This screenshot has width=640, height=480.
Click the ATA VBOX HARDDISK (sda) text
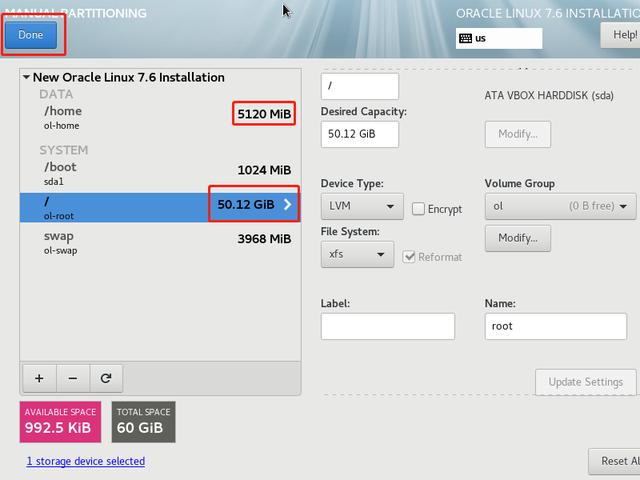click(x=549, y=96)
